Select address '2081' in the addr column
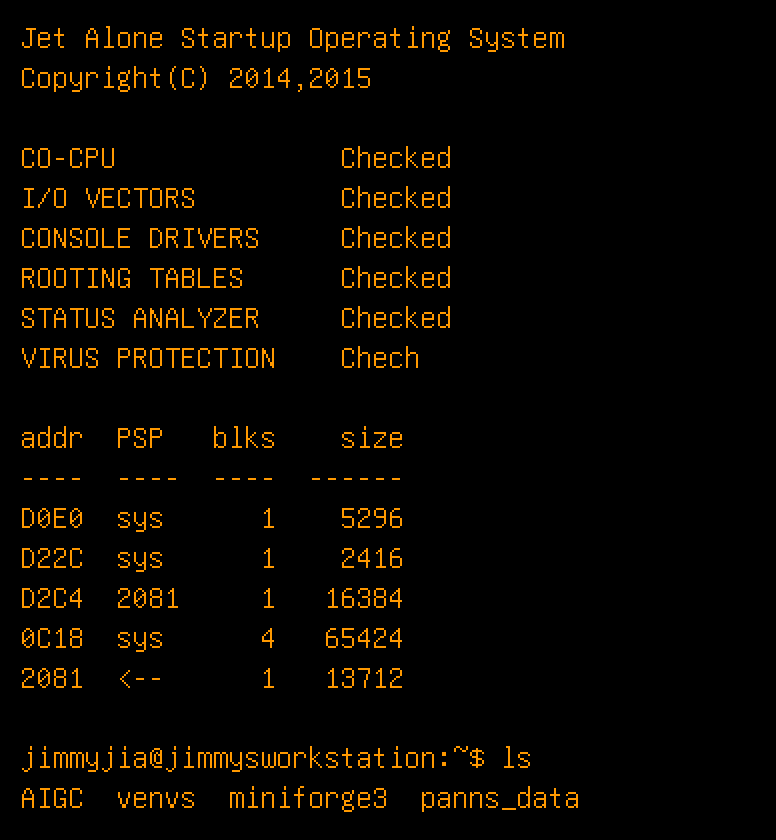The image size is (776, 840). (52, 679)
